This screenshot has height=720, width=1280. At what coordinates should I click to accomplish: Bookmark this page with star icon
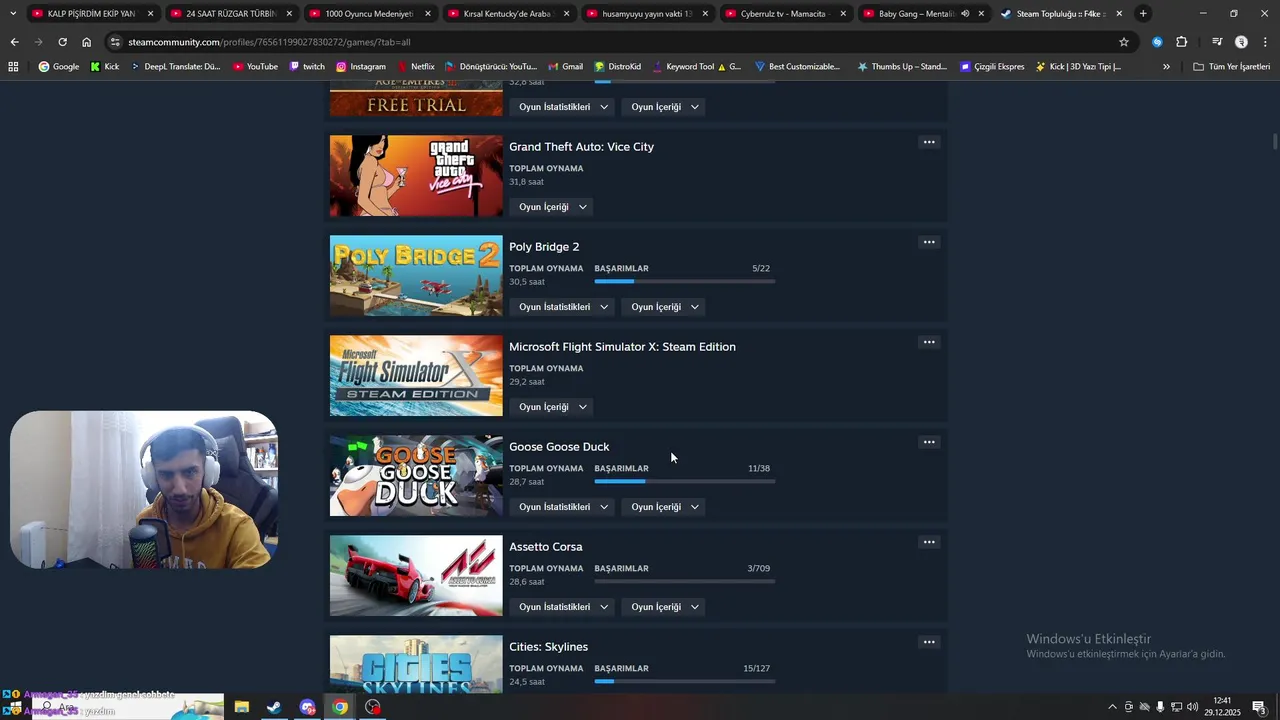1124,42
